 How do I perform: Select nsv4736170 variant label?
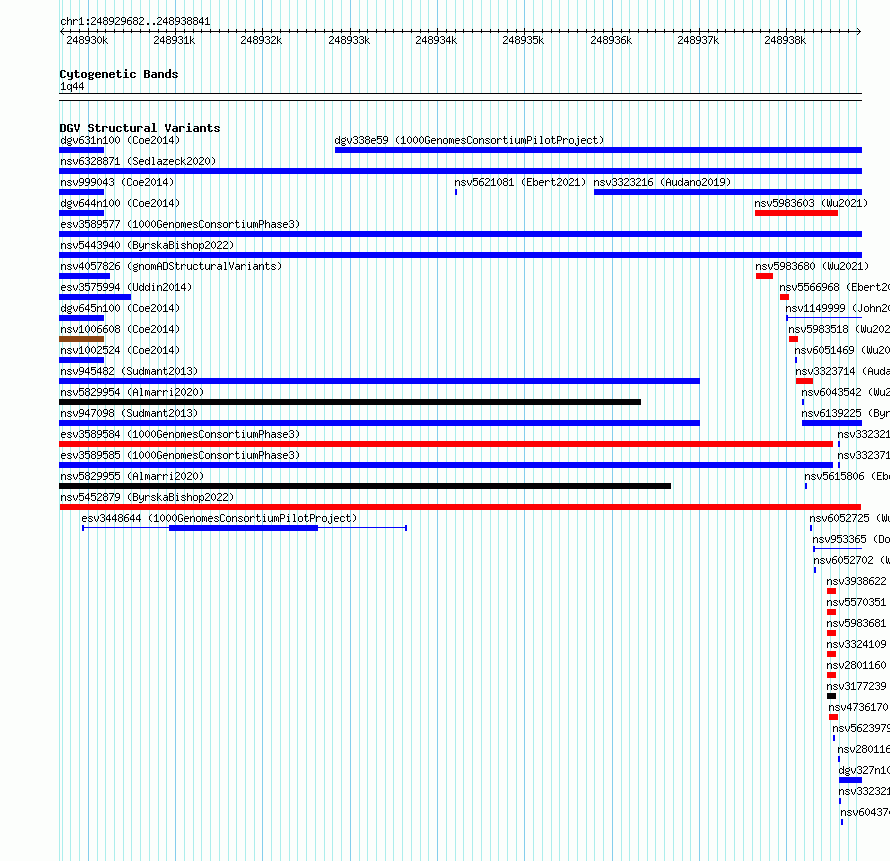click(x=858, y=707)
